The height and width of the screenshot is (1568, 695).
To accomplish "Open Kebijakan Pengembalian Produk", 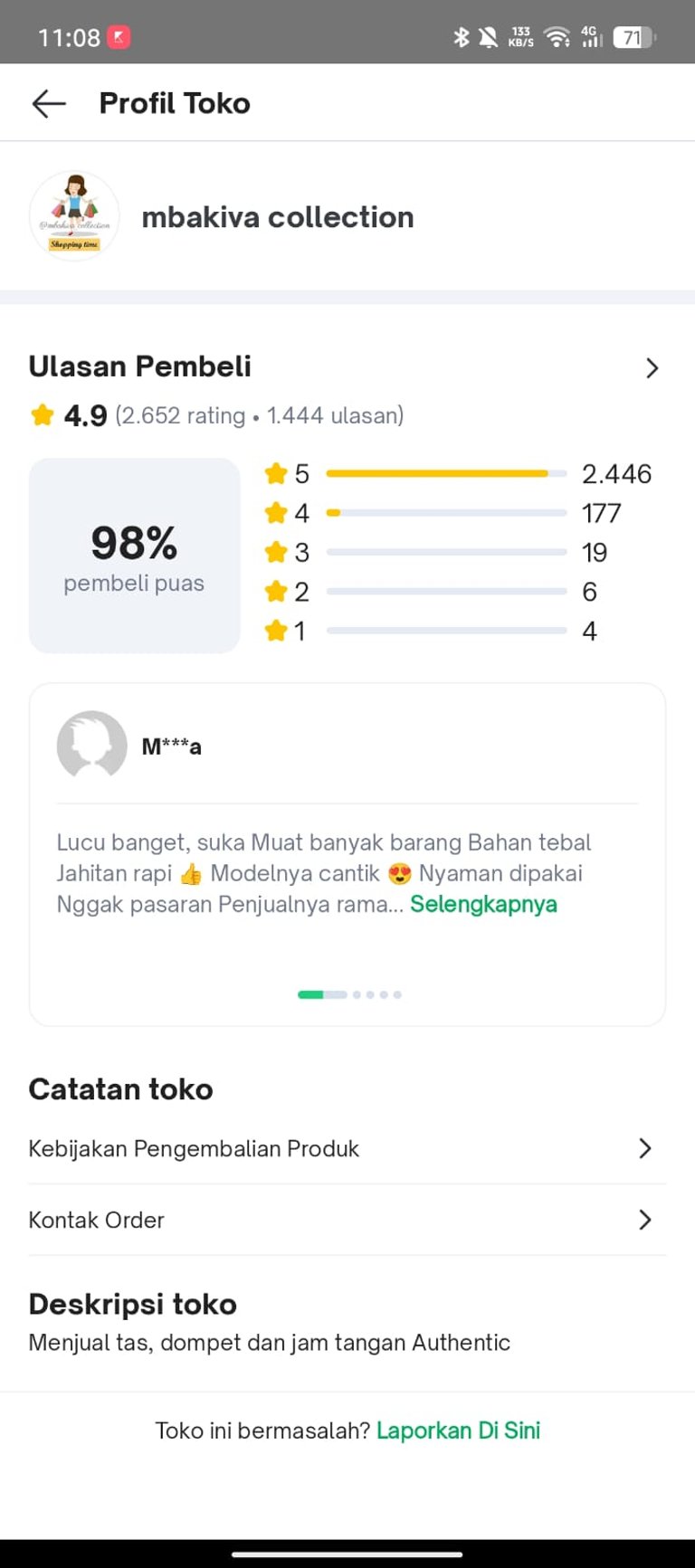I will click(194, 1148).
